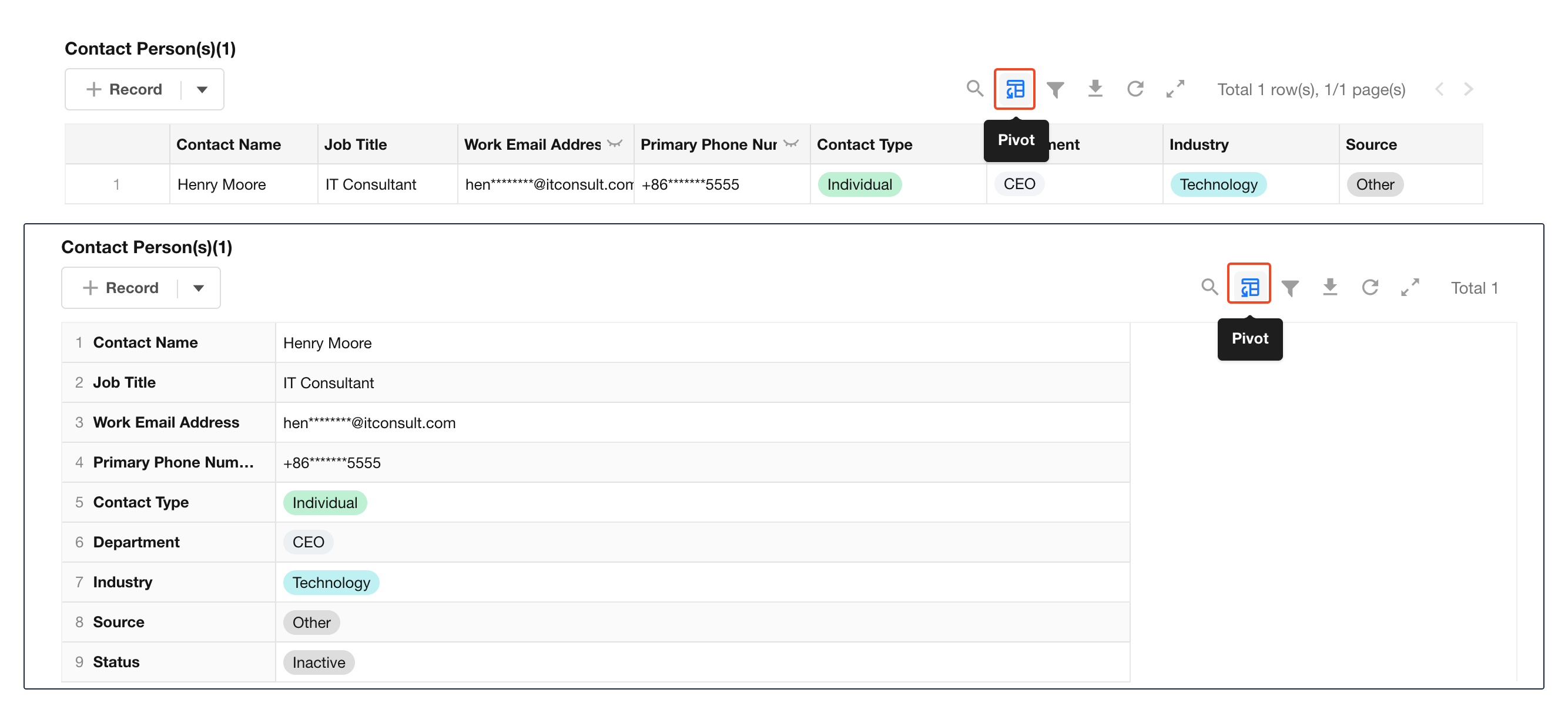The height and width of the screenshot is (713, 1568).
Task: Open the filter in top table toolbar
Action: [x=1055, y=89]
